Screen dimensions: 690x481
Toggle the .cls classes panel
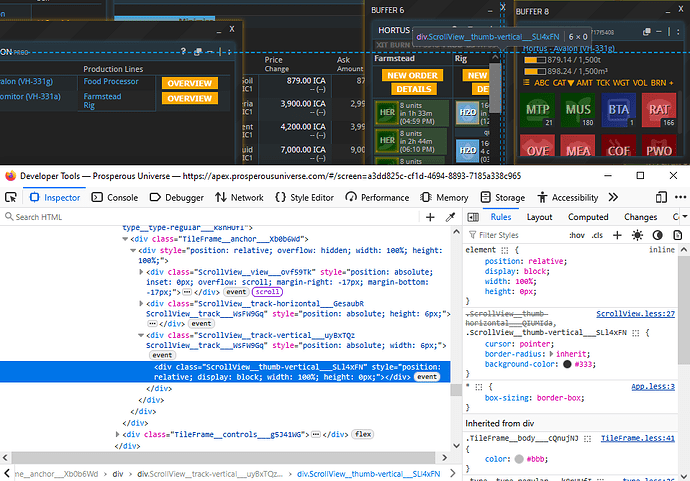coord(597,235)
